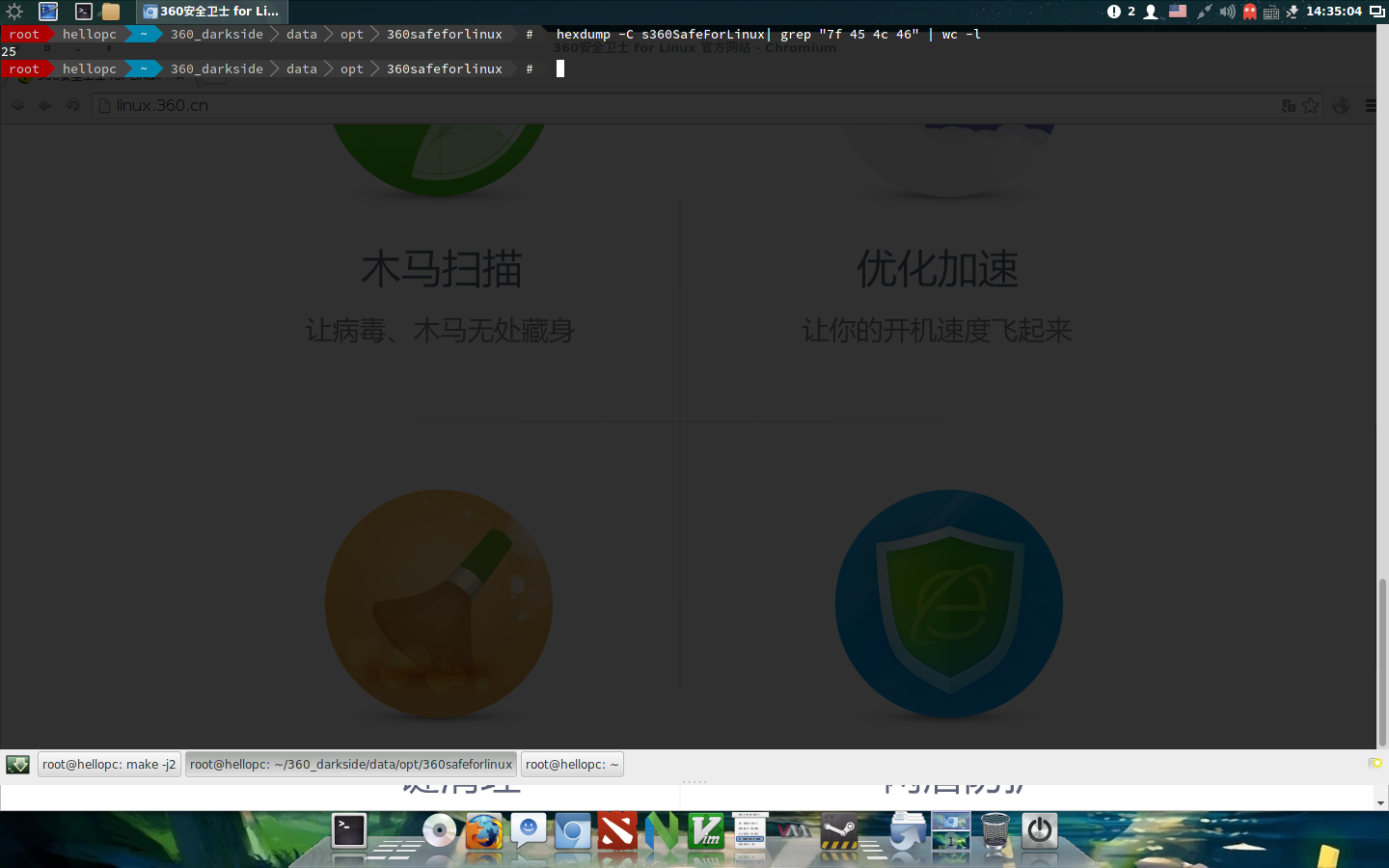The image size is (1389, 868).
Task: Open the workspace switcher in the dock
Action: [x=951, y=830]
